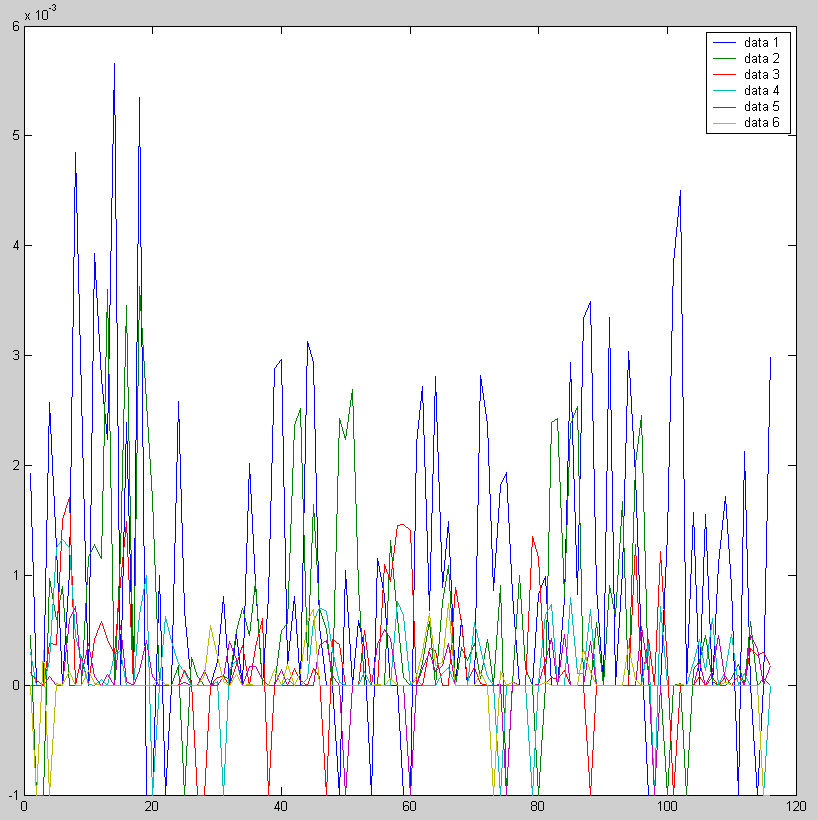Click the y-axis tick label '6'

[x=15, y=26]
